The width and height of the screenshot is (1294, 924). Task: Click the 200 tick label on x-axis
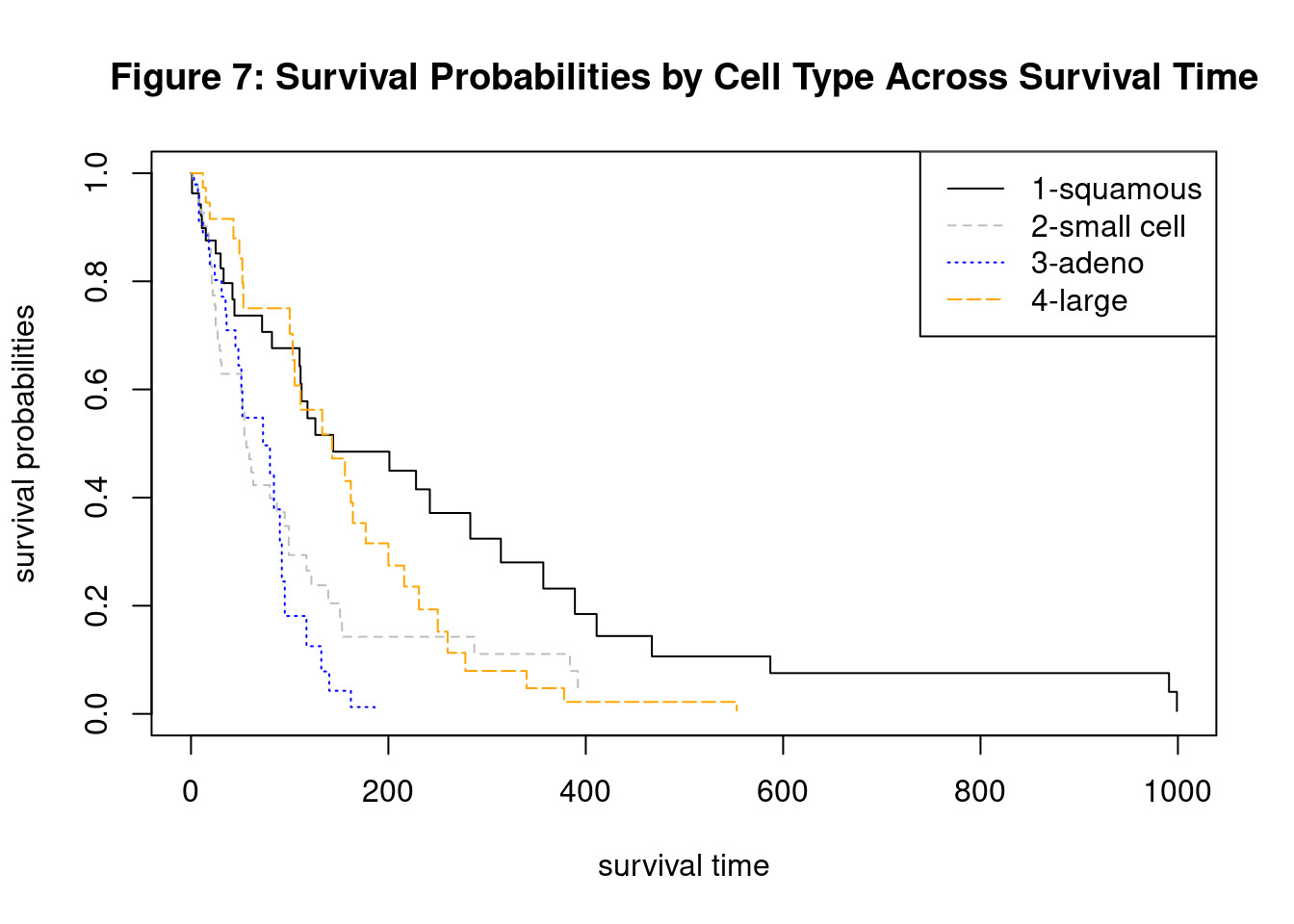[388, 792]
